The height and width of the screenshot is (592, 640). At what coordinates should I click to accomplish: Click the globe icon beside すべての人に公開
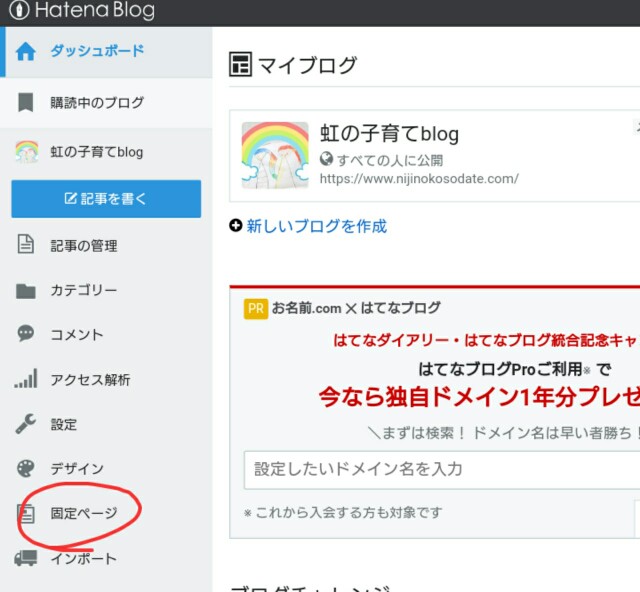[326, 159]
